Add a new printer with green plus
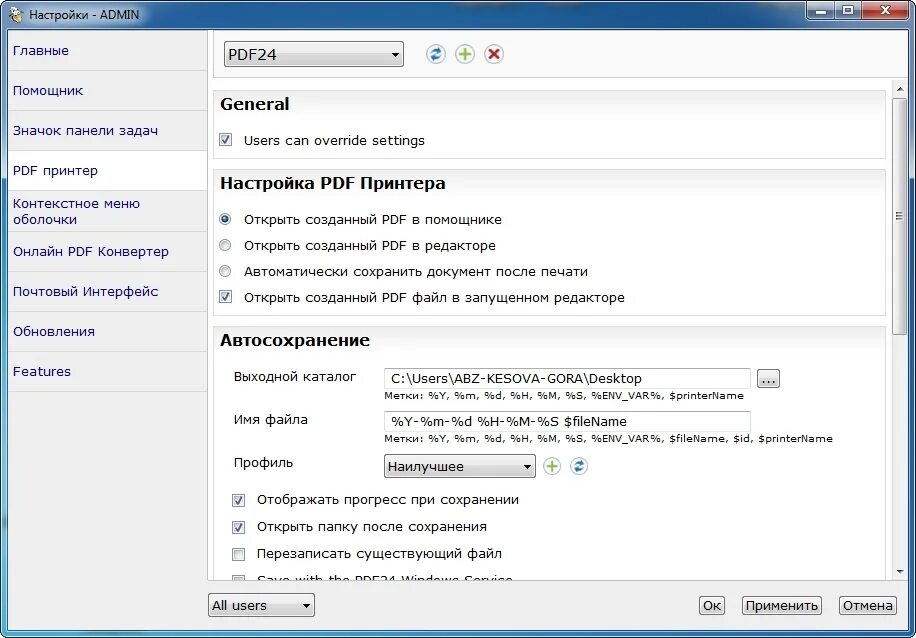Viewport: 916px width, 638px height. click(x=465, y=54)
